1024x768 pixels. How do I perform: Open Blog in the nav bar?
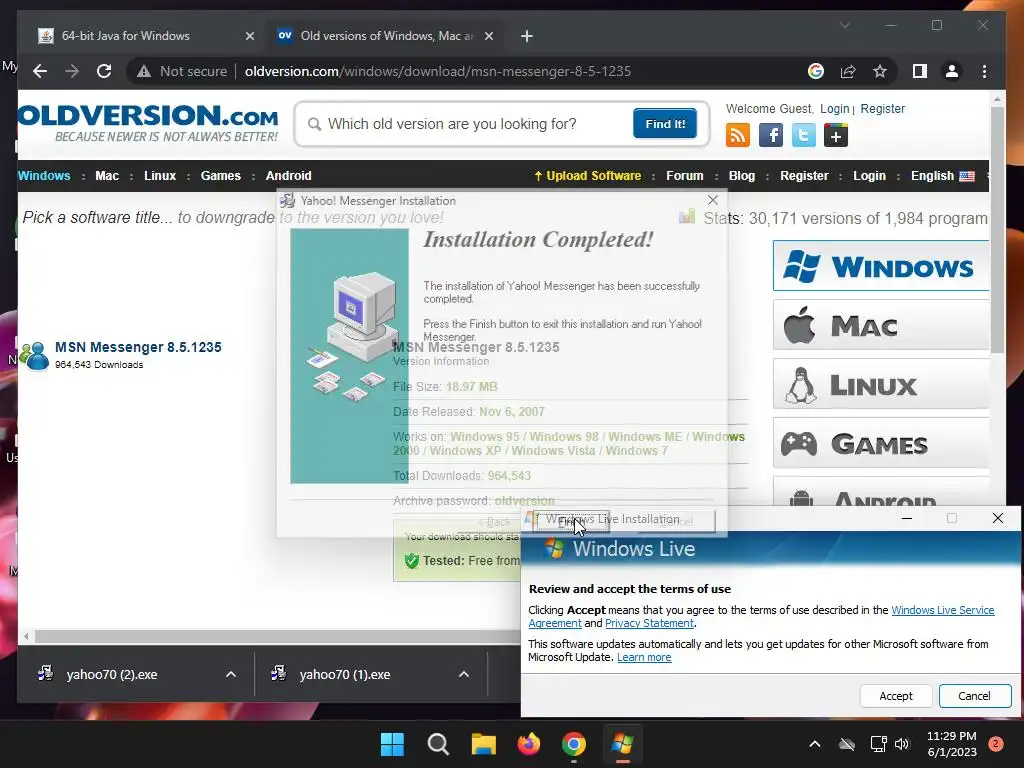coord(742,176)
